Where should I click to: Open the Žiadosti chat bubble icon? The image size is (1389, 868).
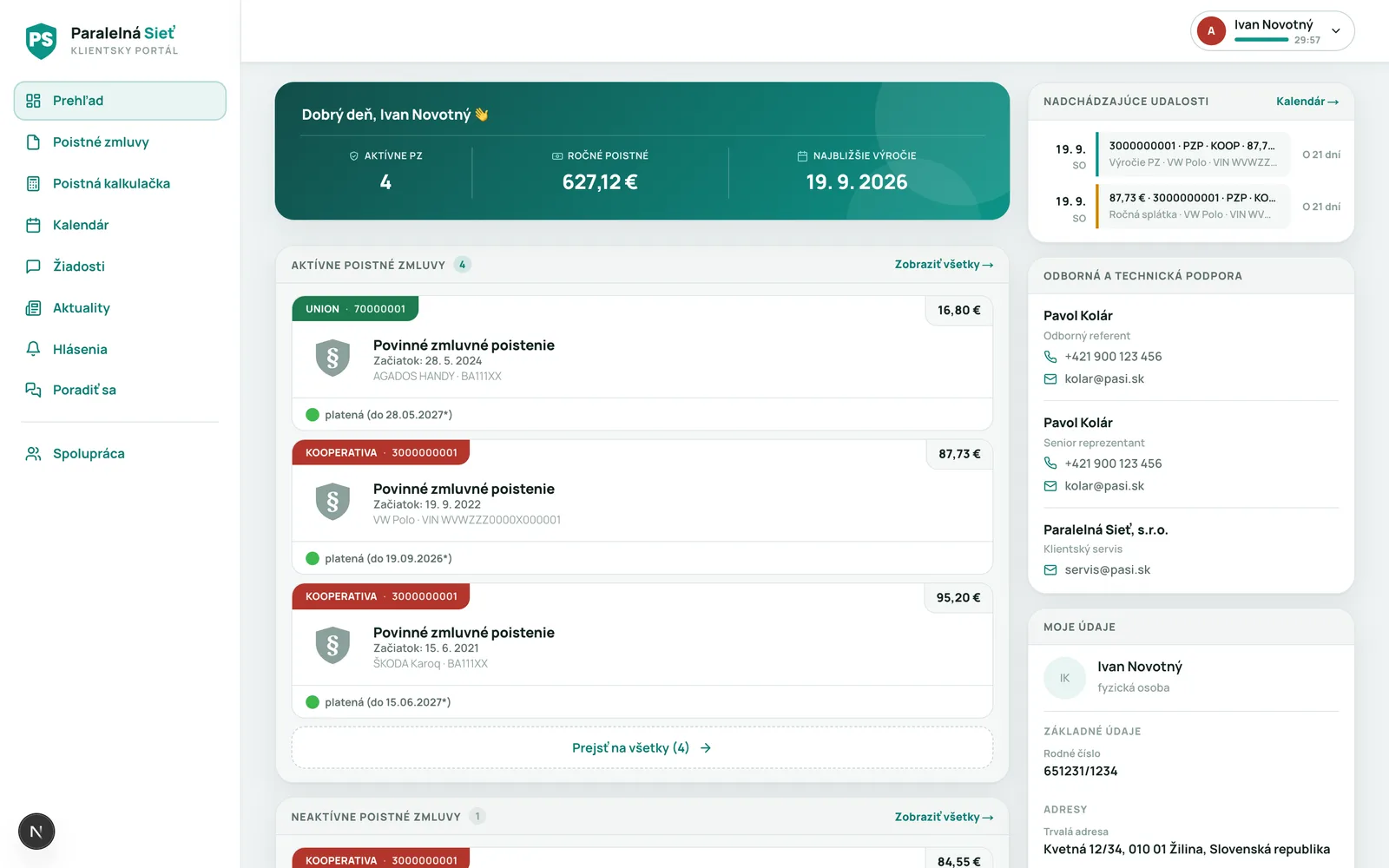33,266
